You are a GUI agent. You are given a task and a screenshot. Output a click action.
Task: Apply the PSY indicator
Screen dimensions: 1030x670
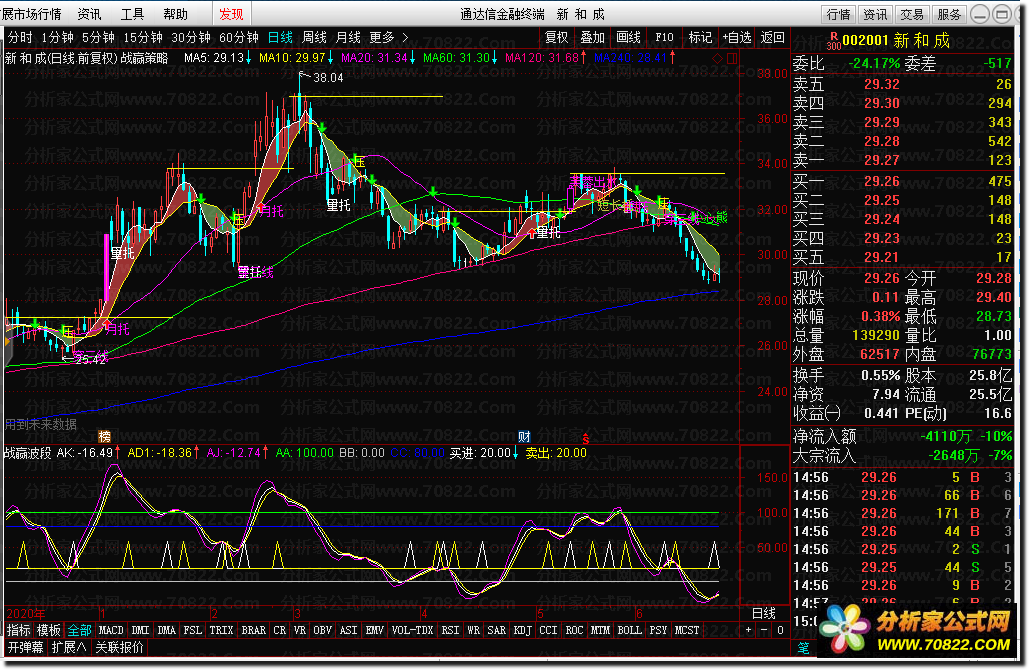pos(658,630)
